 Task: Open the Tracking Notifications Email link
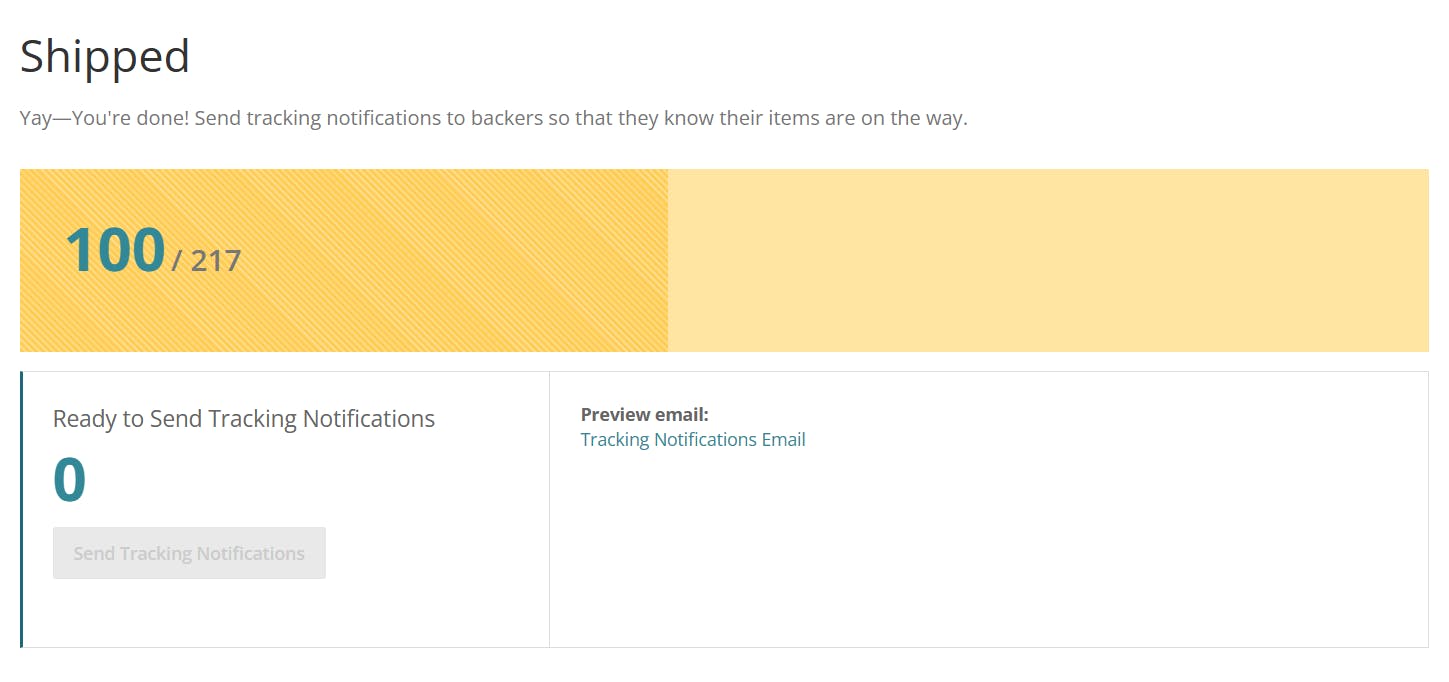[692, 440]
